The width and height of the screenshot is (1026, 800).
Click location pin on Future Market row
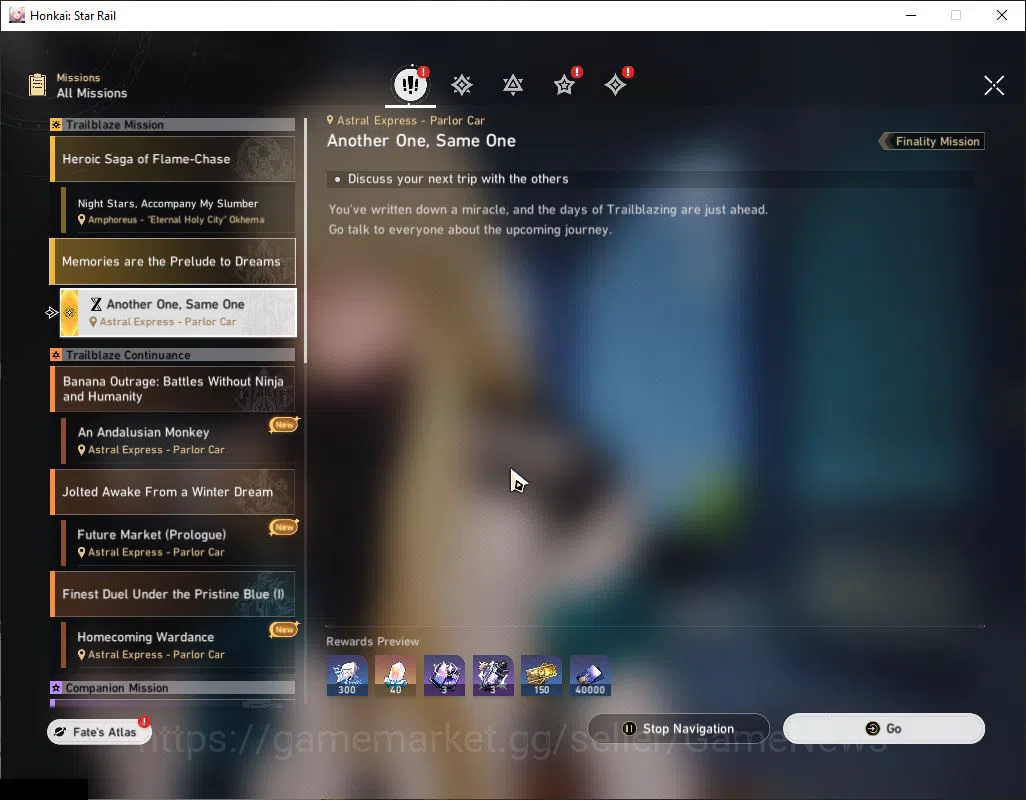tap(82, 553)
